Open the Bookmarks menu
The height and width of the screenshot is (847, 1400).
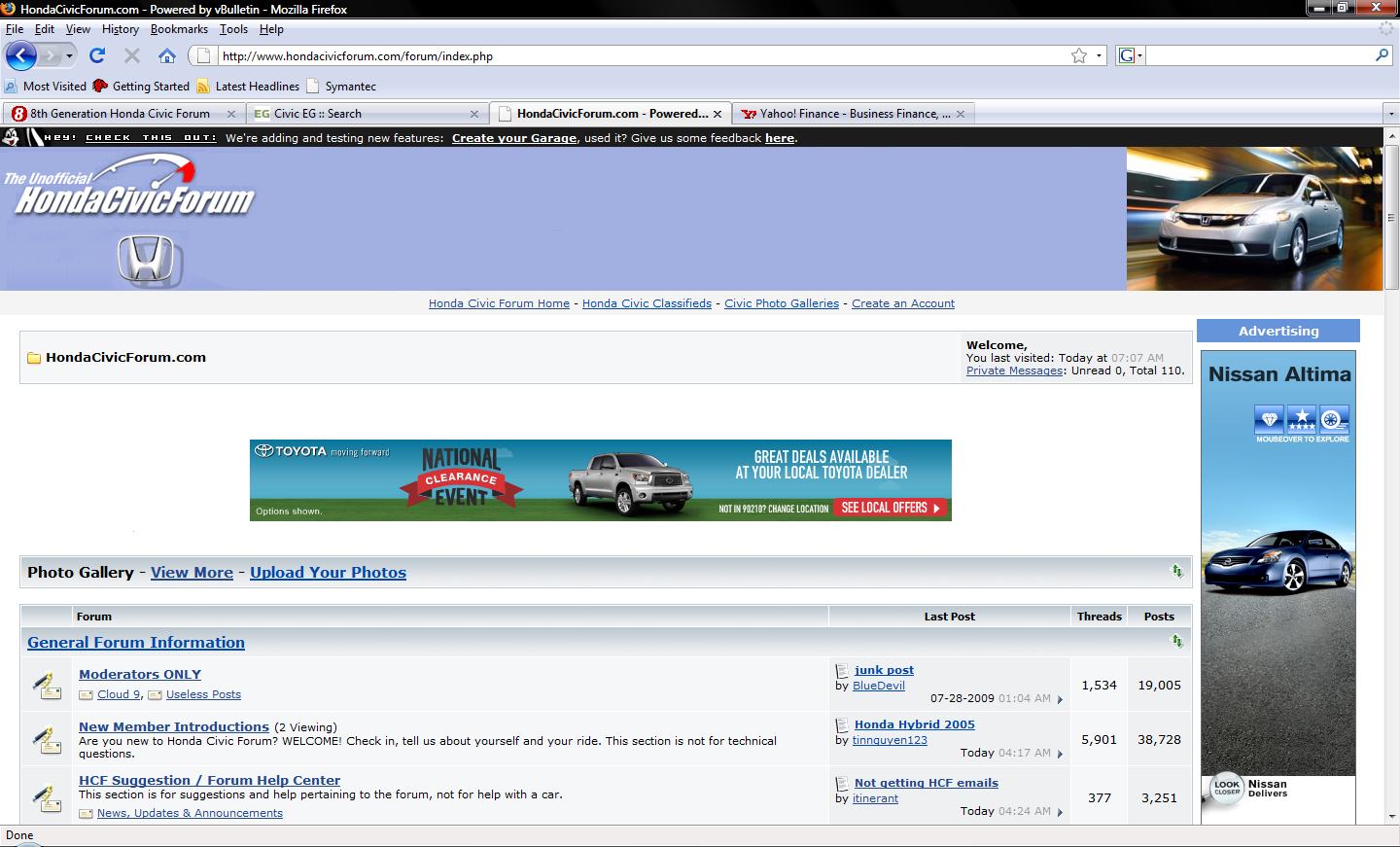(x=179, y=29)
